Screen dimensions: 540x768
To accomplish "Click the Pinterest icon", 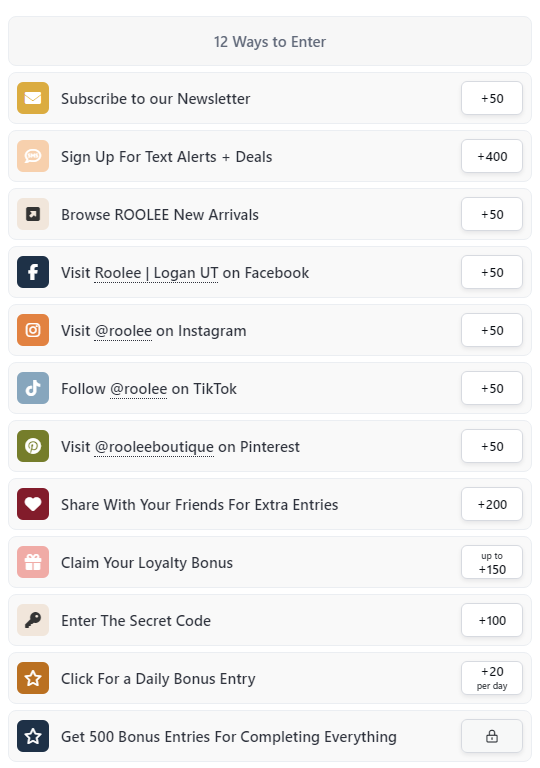I will tap(33, 446).
